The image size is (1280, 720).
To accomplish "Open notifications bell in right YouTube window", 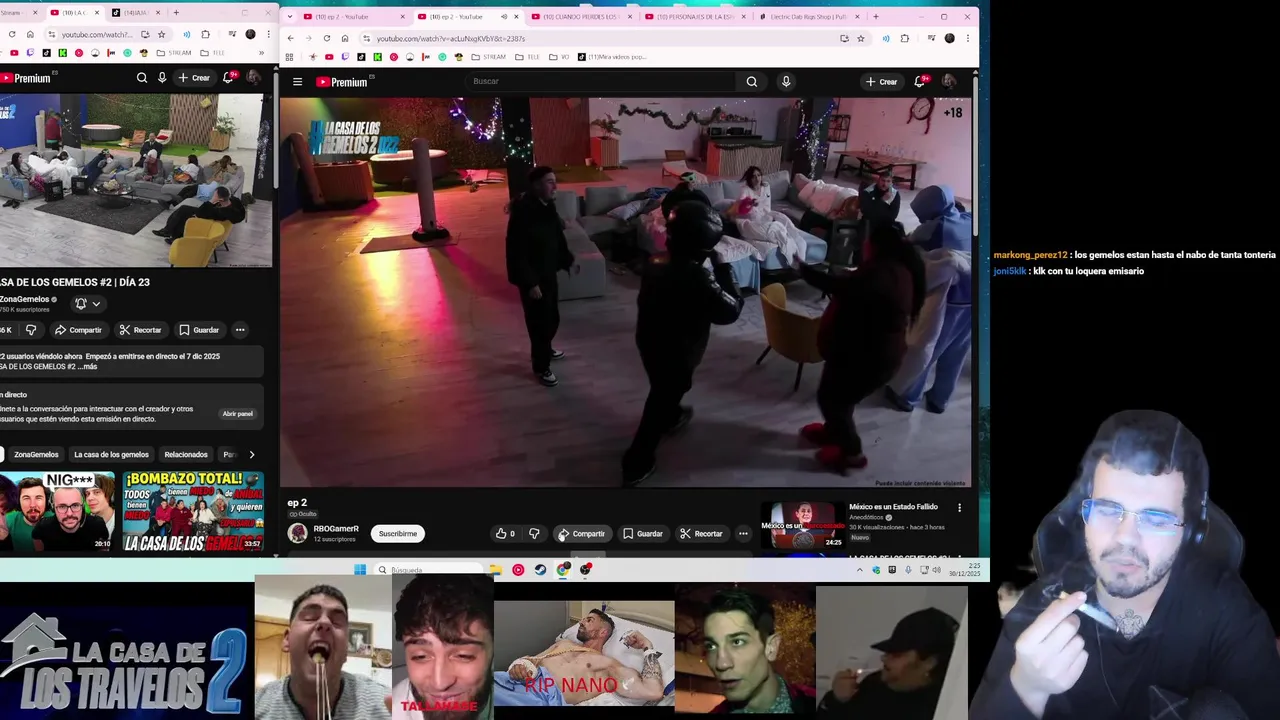I will 919,82.
